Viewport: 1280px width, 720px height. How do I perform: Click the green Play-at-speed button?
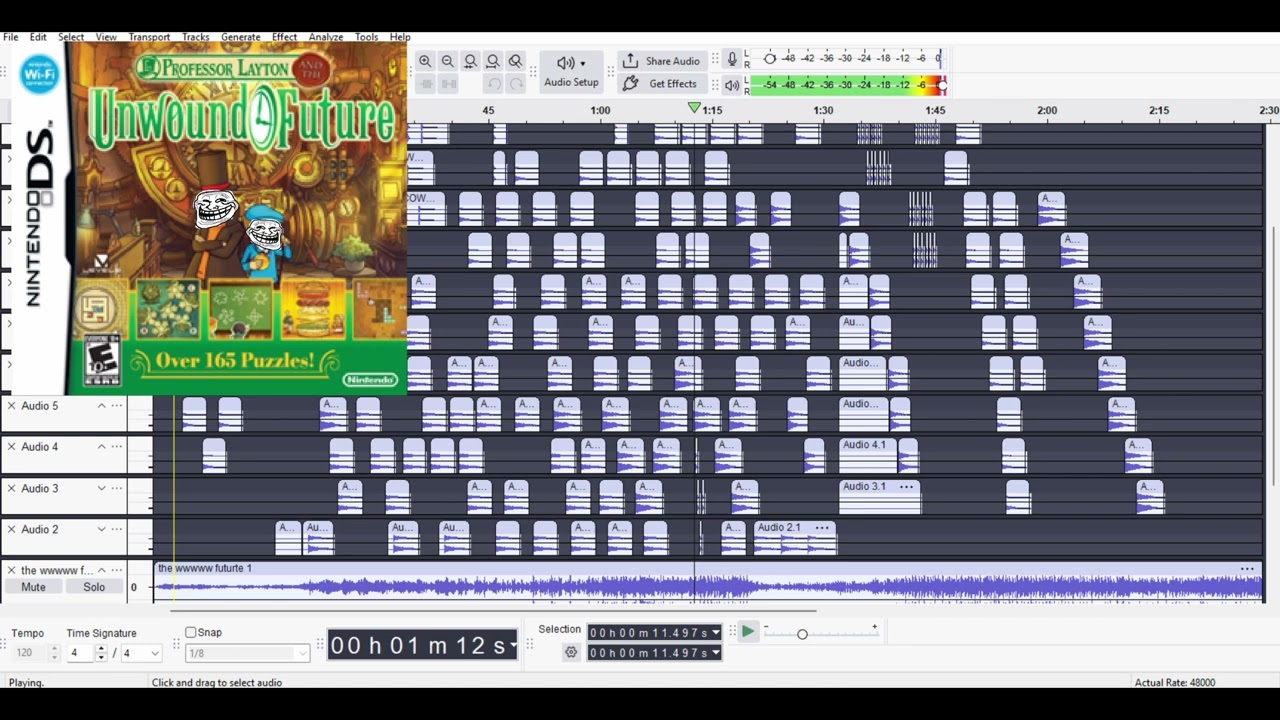tap(747, 631)
